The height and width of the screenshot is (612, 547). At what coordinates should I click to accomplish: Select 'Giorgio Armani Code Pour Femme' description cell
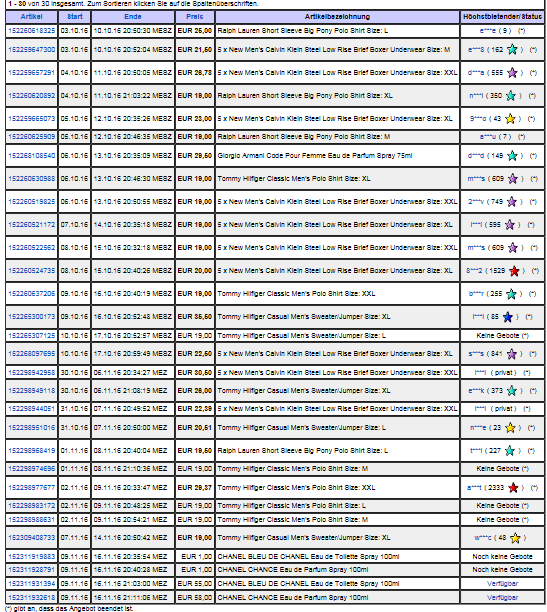[337, 156]
